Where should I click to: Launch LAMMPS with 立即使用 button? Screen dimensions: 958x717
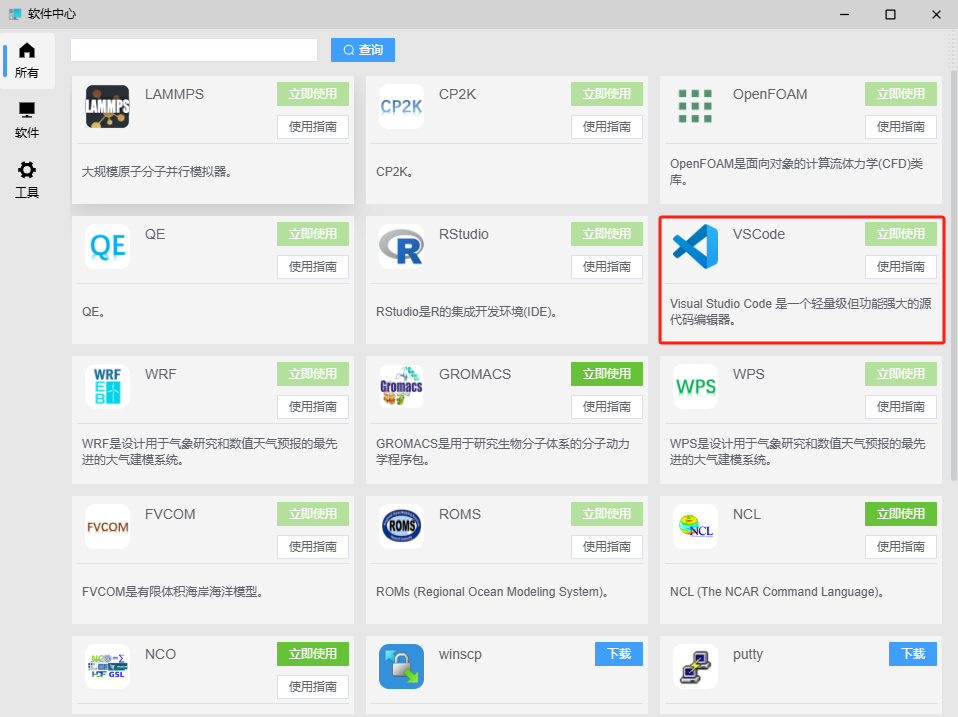click(x=313, y=94)
